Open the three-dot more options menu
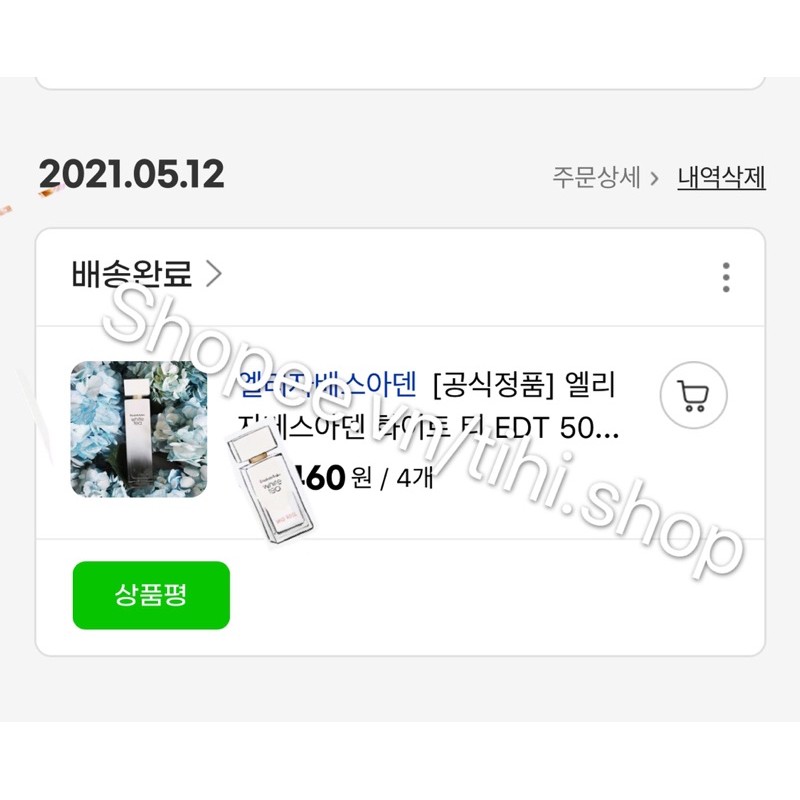 (x=726, y=278)
